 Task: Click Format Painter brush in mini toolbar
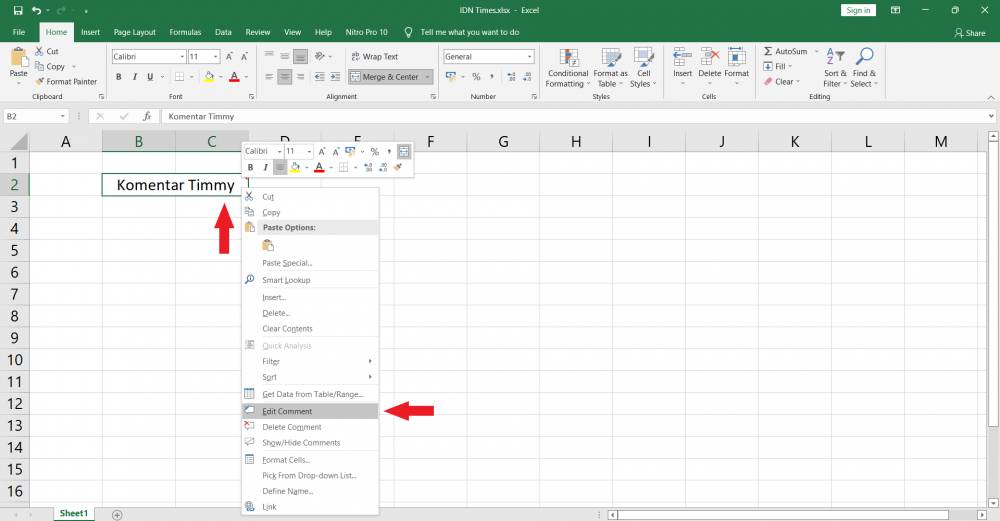point(398,167)
